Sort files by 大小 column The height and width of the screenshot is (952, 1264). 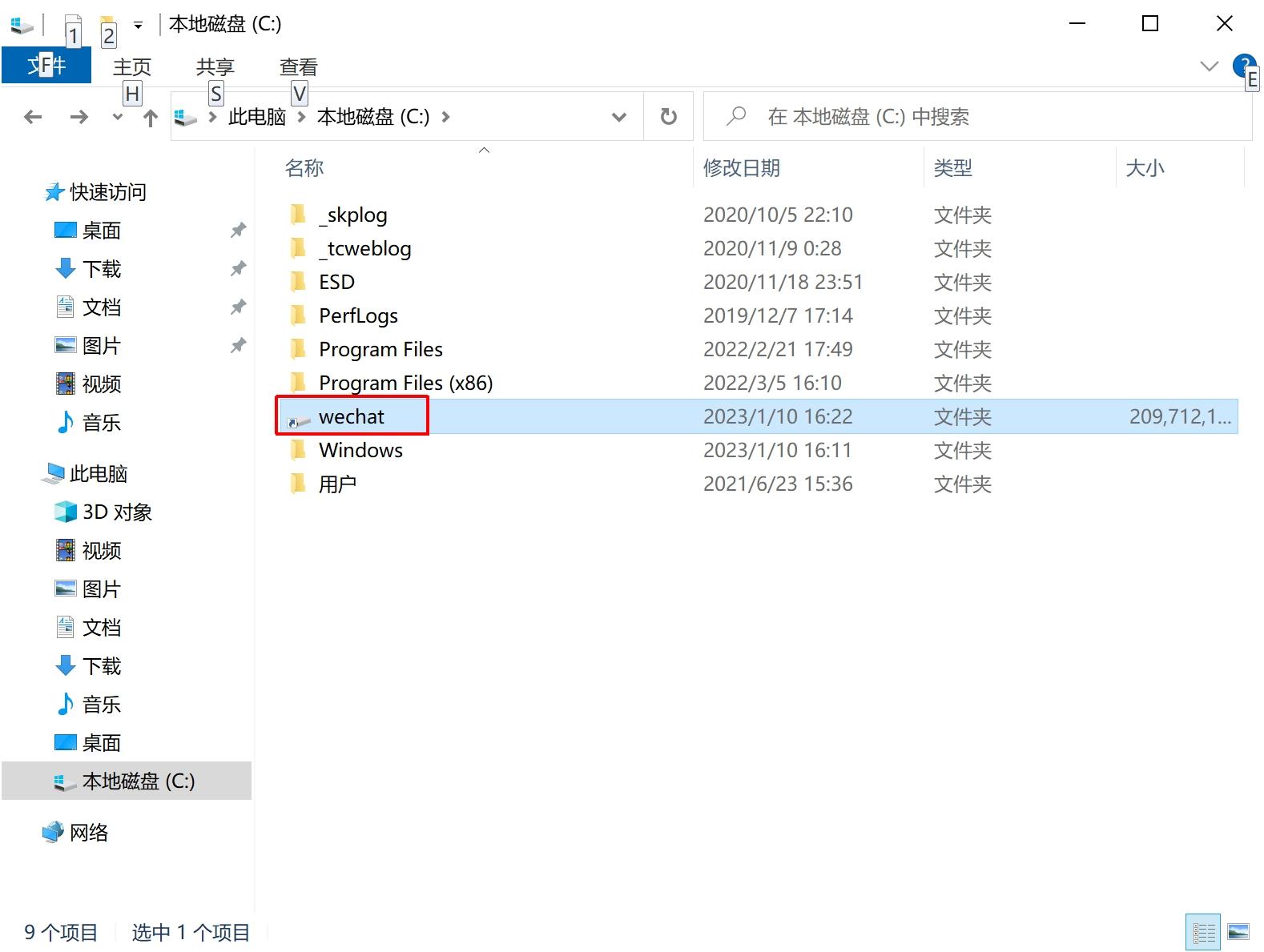[x=1145, y=168]
